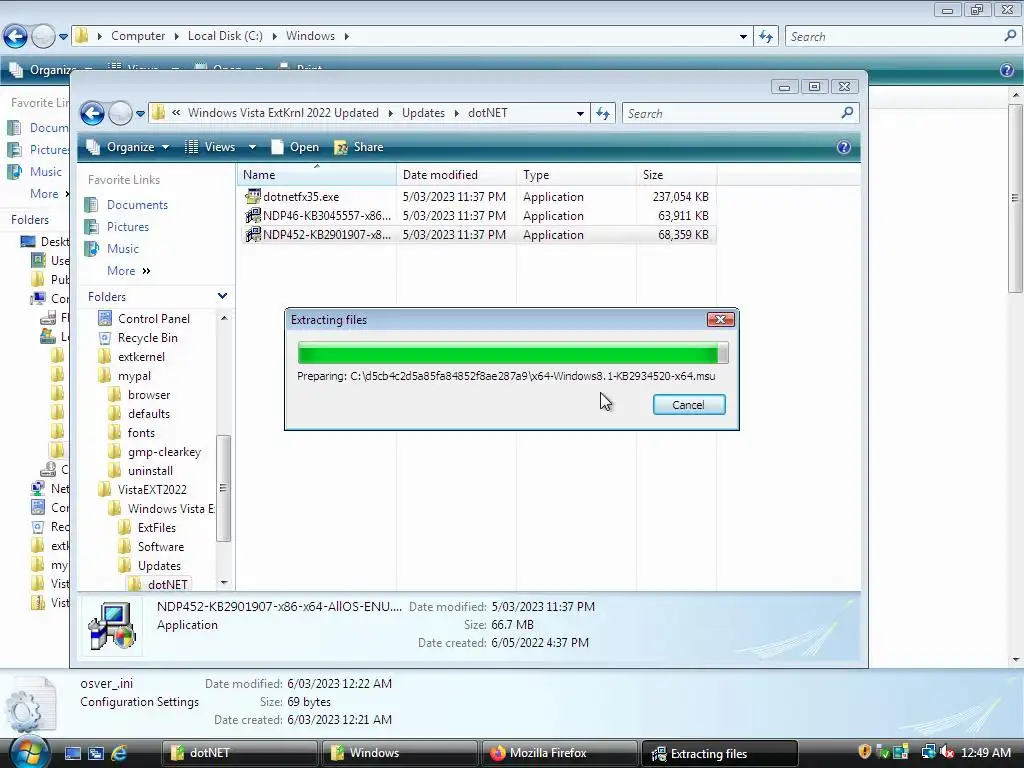Go back in dotNET window
The height and width of the screenshot is (768, 1024).
click(x=93, y=114)
